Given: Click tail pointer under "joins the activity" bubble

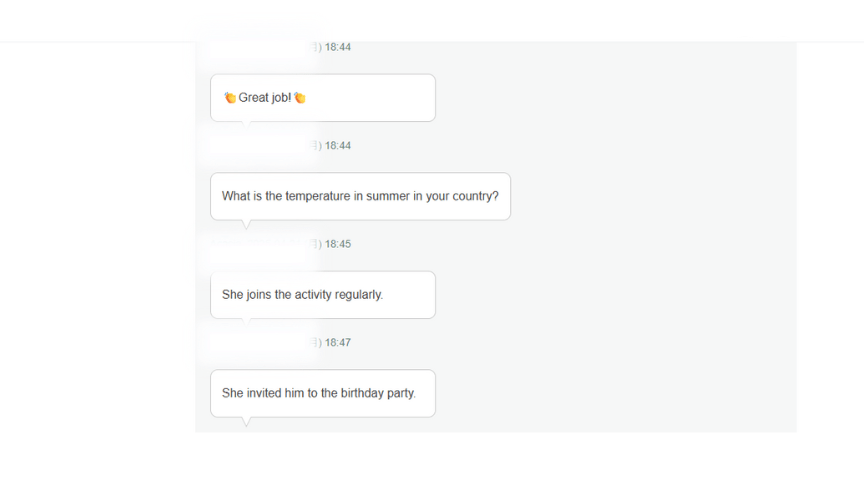Looking at the screenshot, I should coord(246,322).
